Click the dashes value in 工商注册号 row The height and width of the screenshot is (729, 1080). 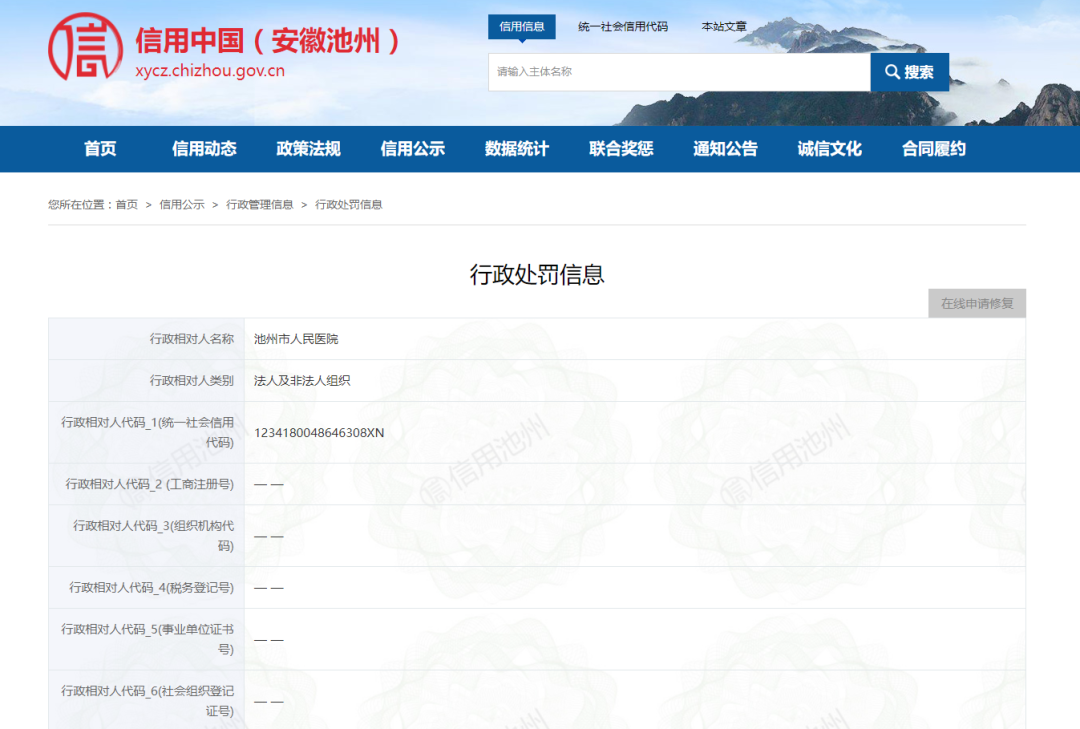(x=269, y=484)
